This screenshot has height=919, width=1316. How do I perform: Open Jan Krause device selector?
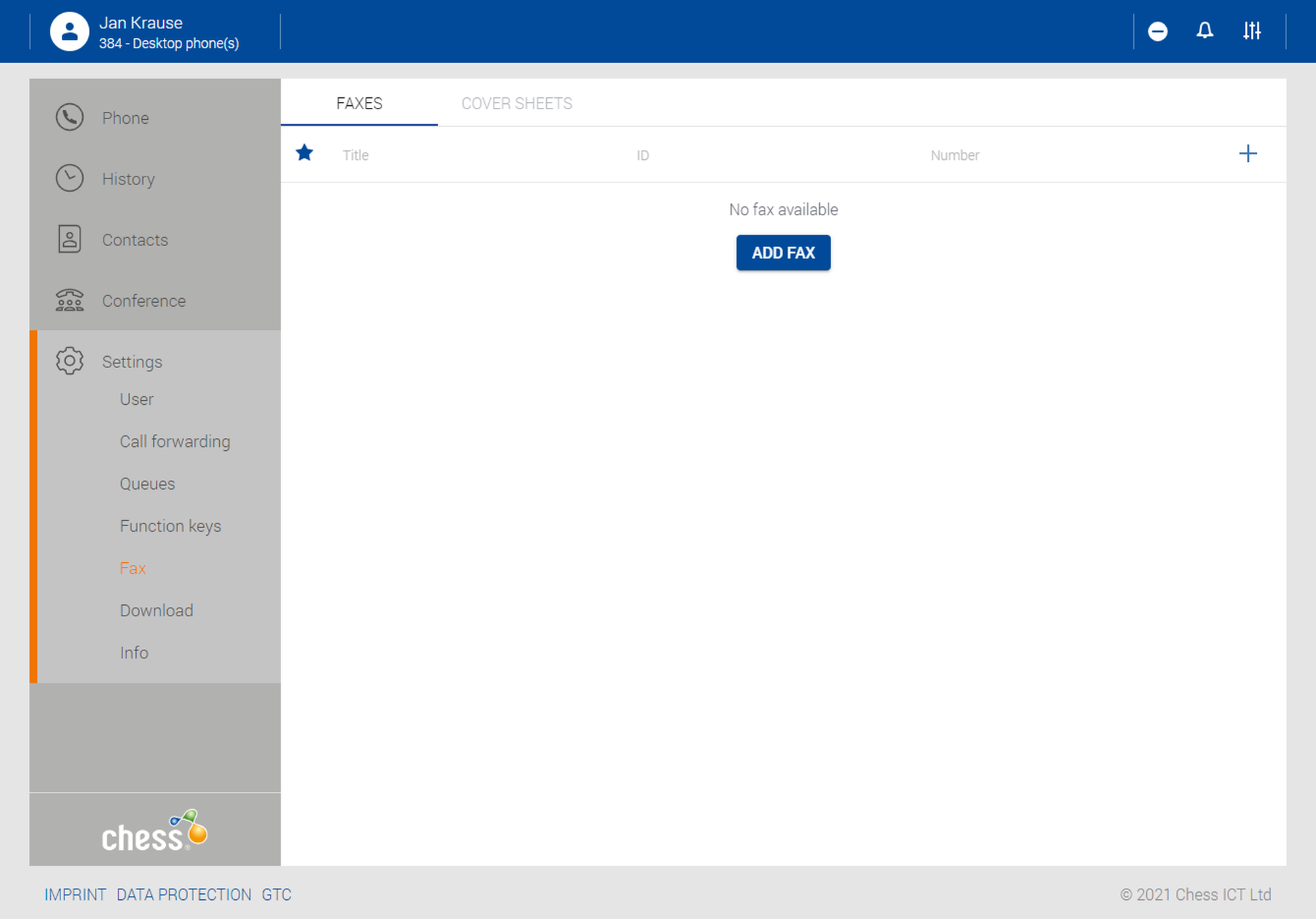coord(168,32)
